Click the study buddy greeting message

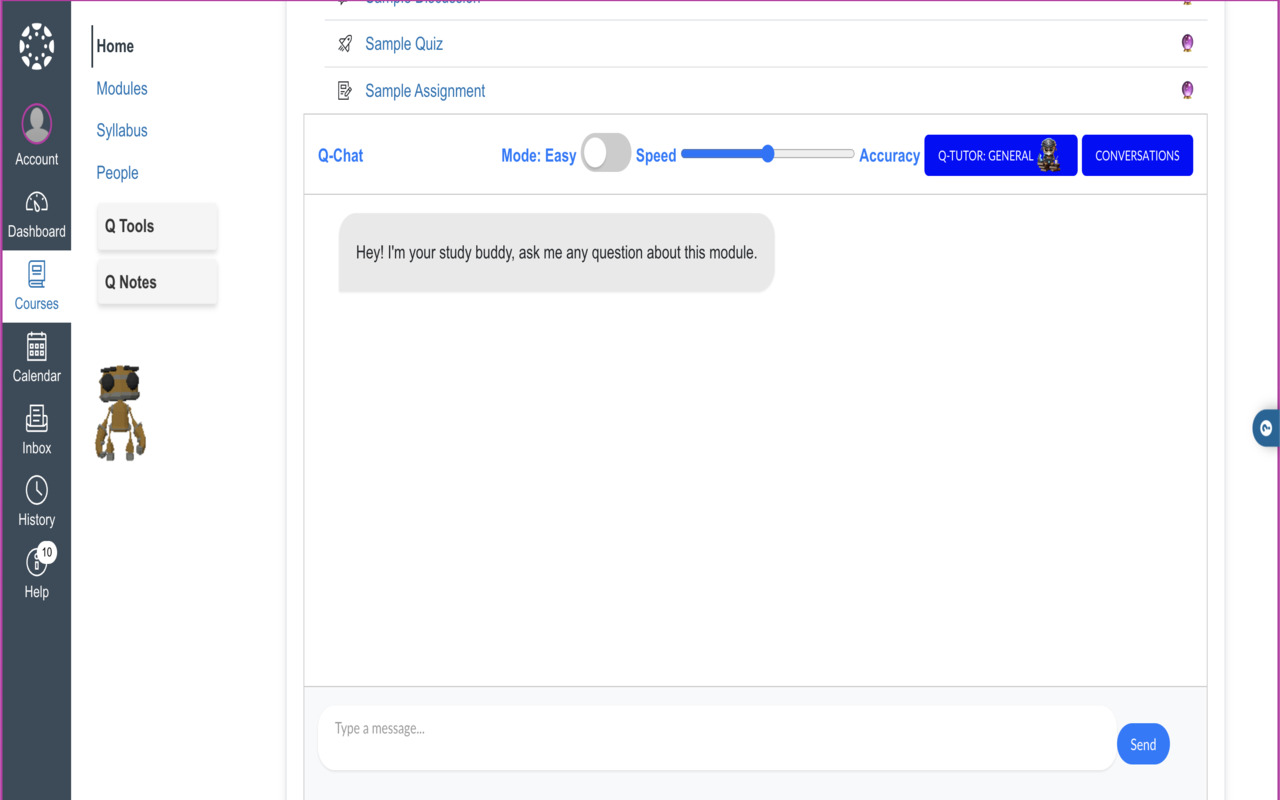pyautogui.click(x=556, y=253)
